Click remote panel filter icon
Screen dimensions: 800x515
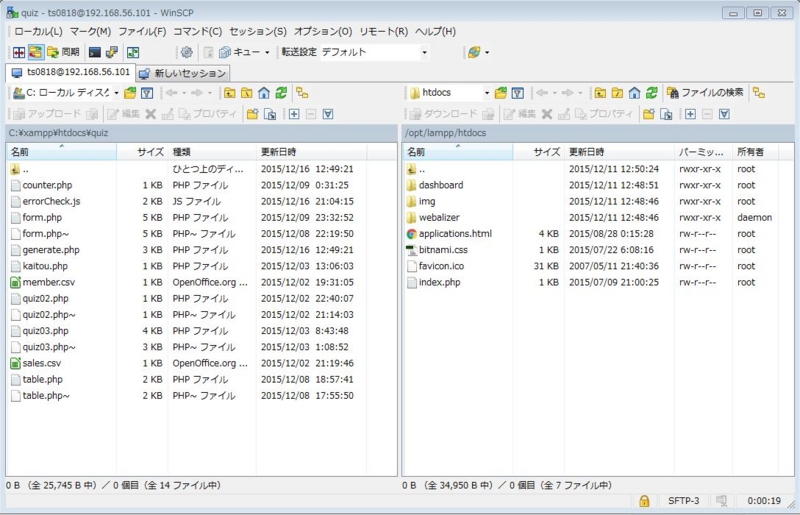click(x=517, y=93)
